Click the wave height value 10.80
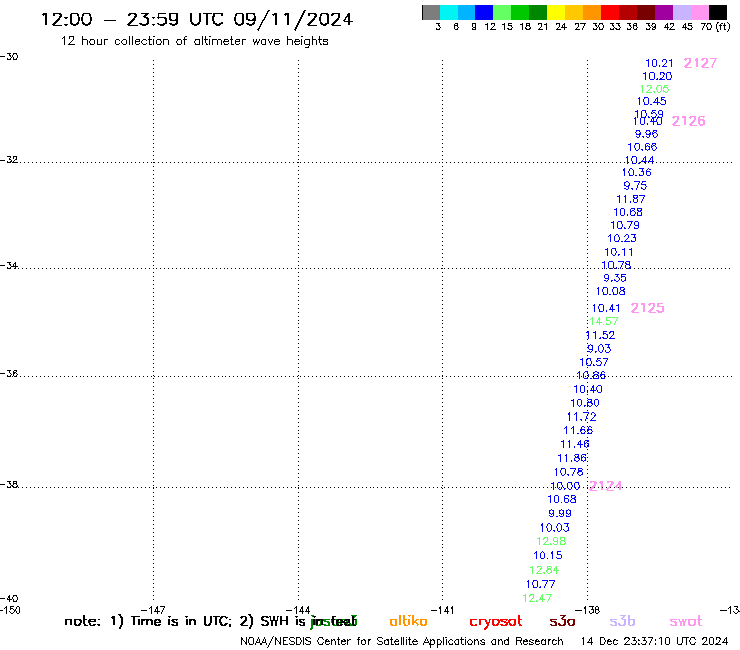 [x=585, y=403]
